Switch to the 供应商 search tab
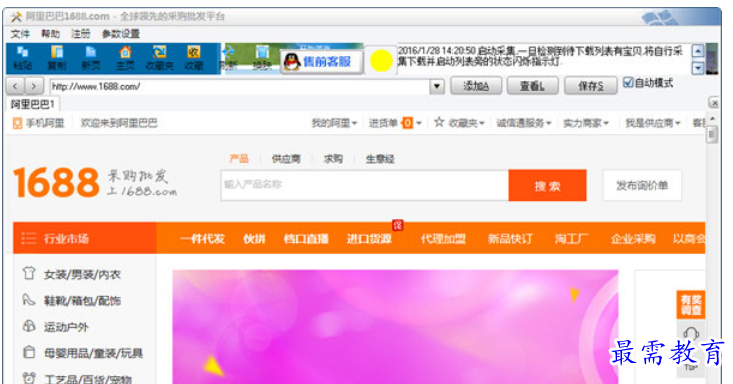733x384 pixels. 286,159
